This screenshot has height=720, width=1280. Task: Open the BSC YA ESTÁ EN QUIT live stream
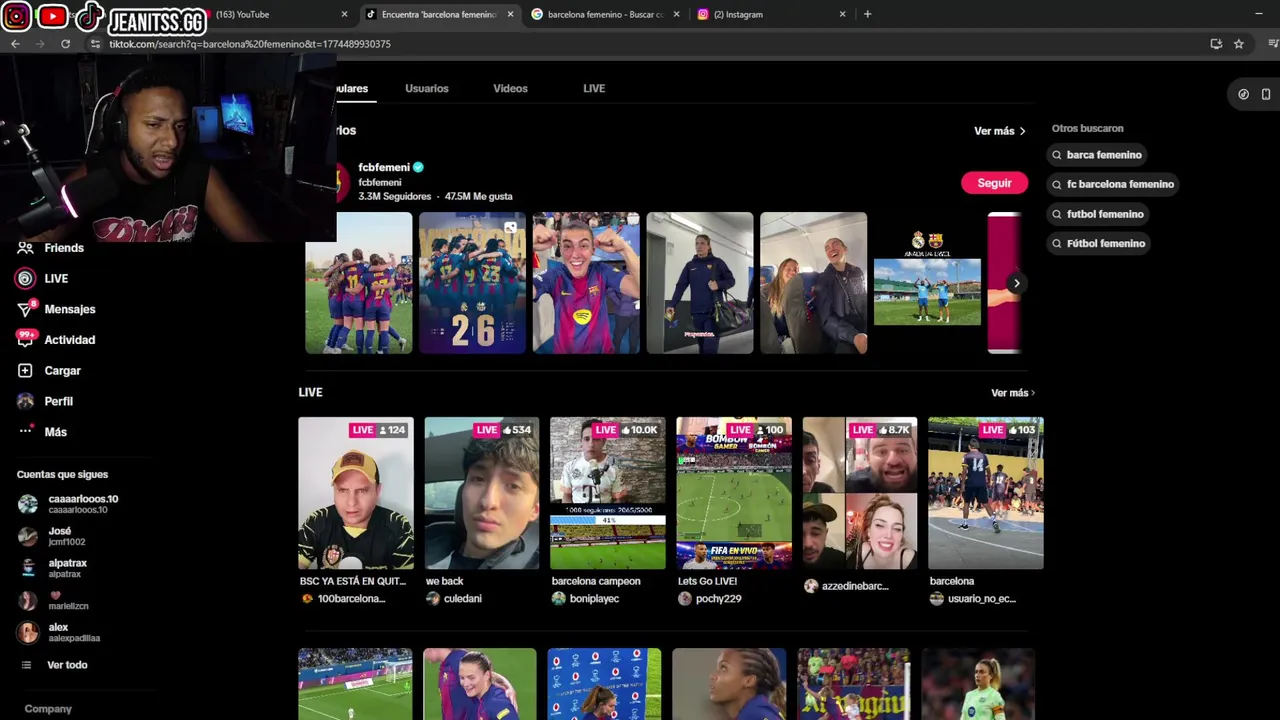pyautogui.click(x=356, y=493)
